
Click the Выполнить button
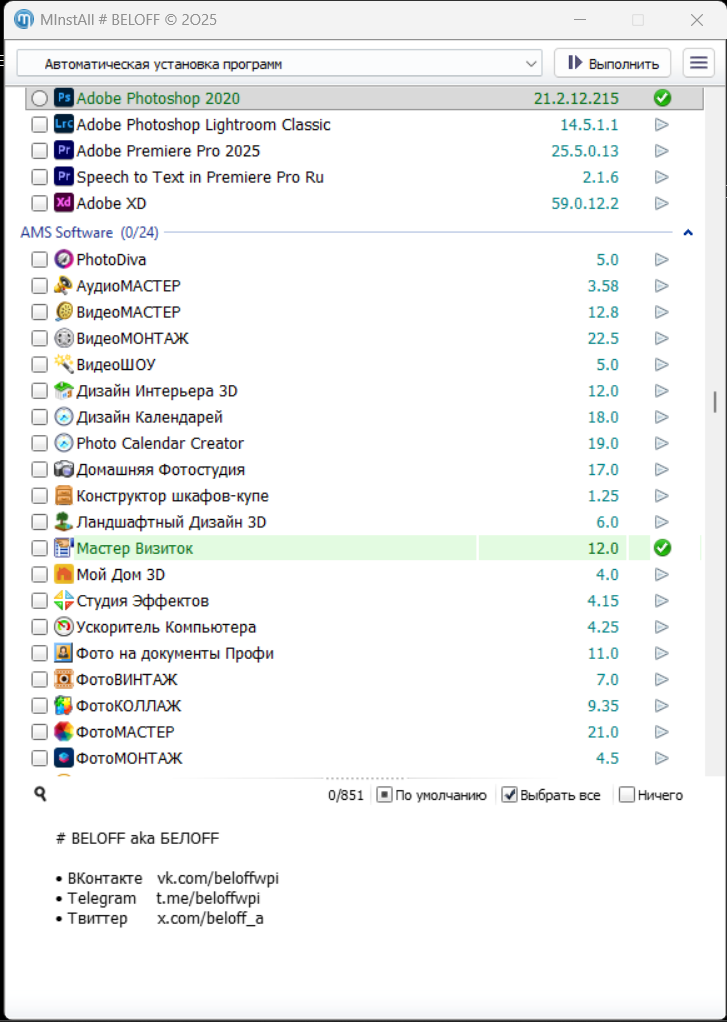(x=613, y=63)
